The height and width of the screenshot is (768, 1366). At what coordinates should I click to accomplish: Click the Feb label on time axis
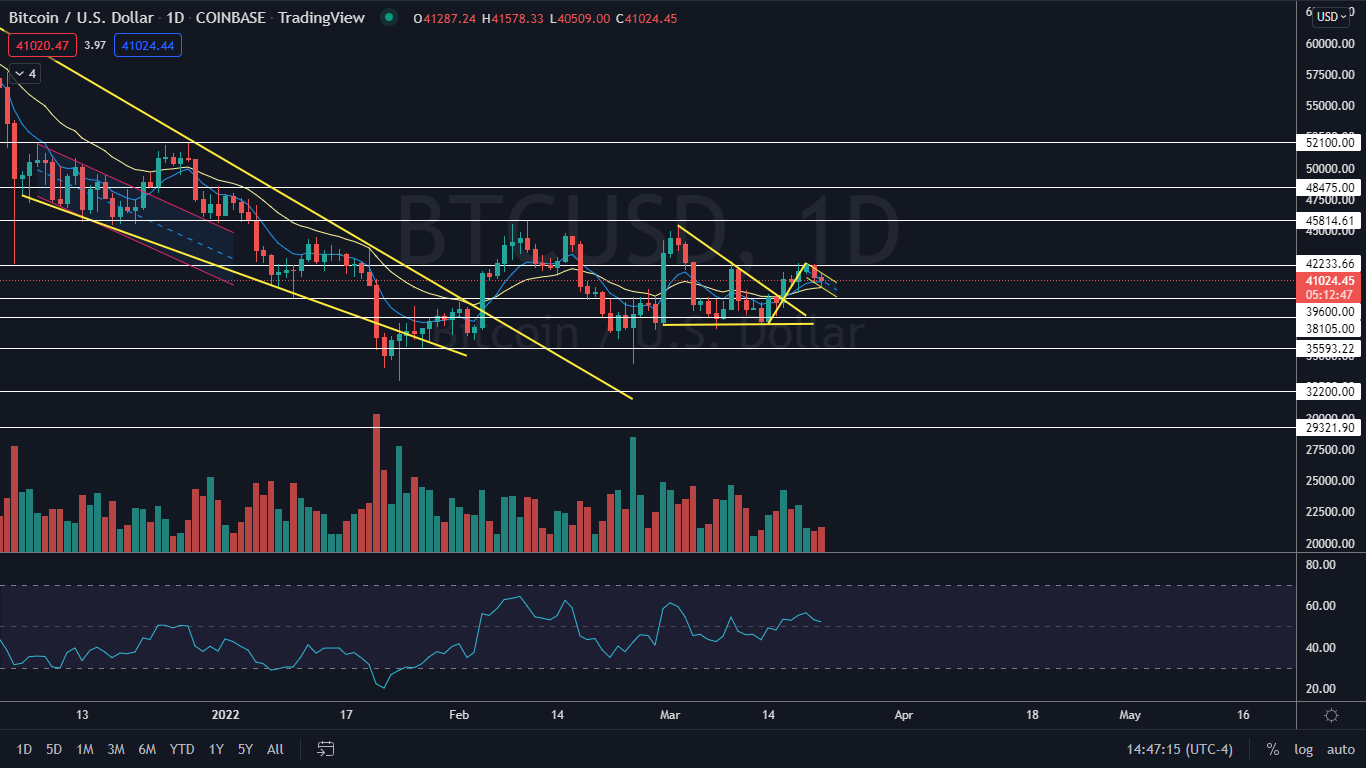pyautogui.click(x=459, y=715)
